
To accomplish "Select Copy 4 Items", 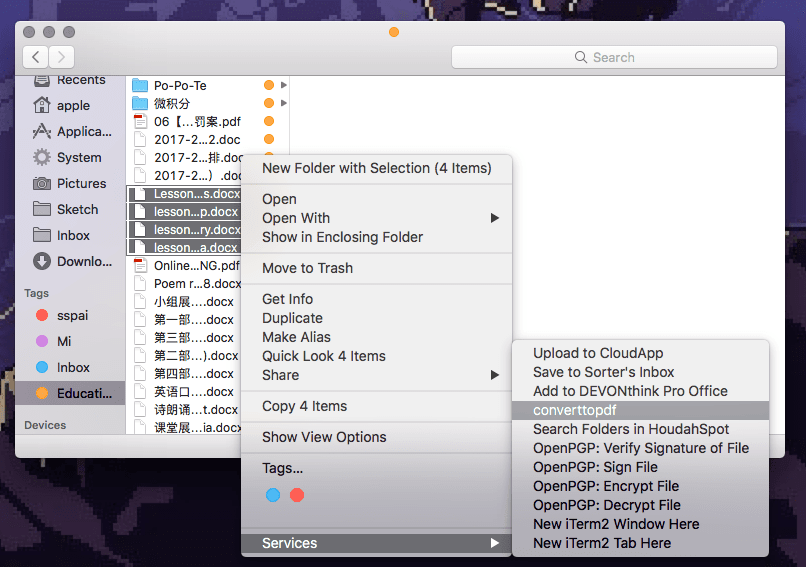I will point(377,406).
